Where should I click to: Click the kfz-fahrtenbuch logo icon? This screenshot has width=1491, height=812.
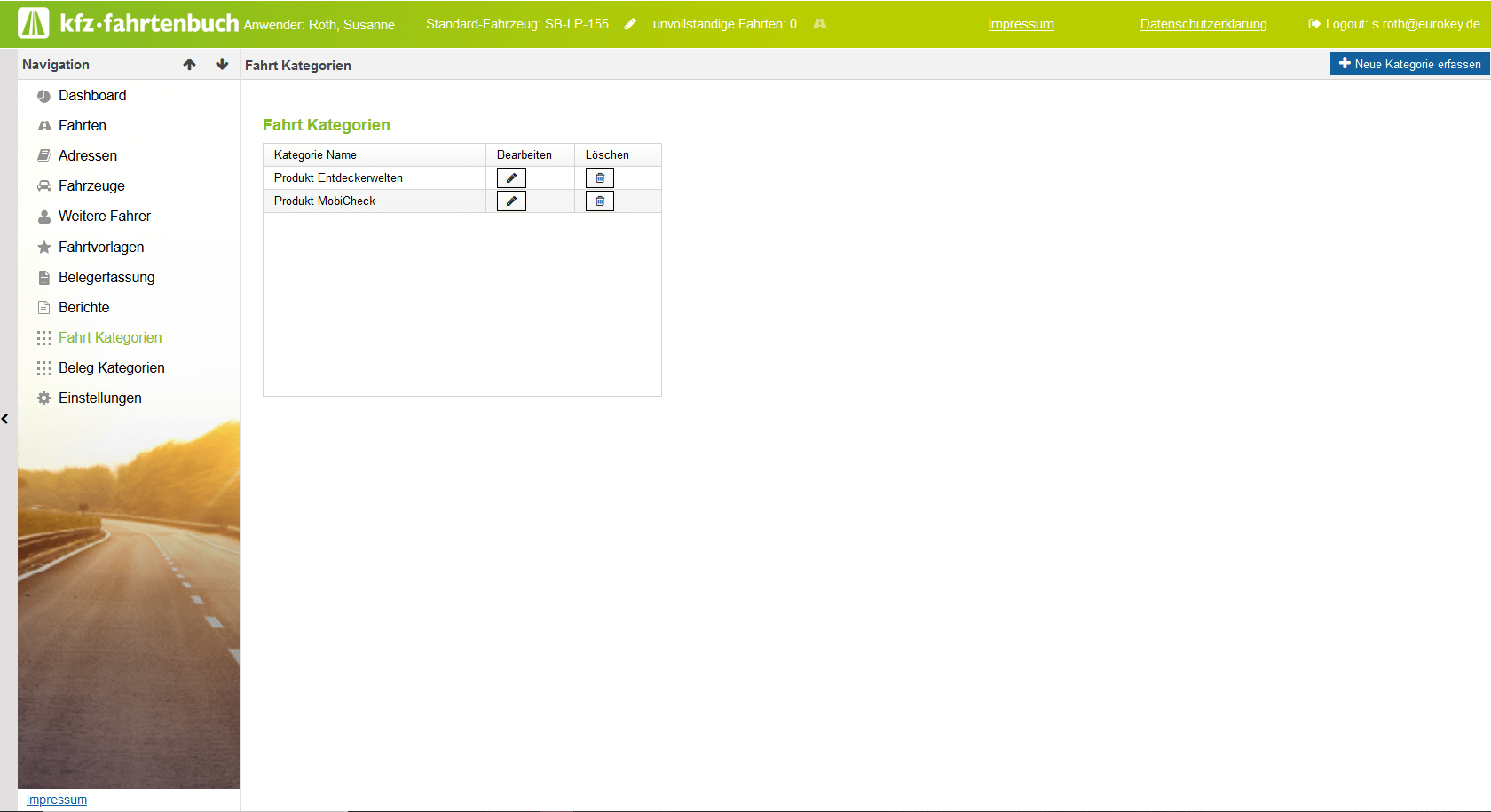click(34, 23)
